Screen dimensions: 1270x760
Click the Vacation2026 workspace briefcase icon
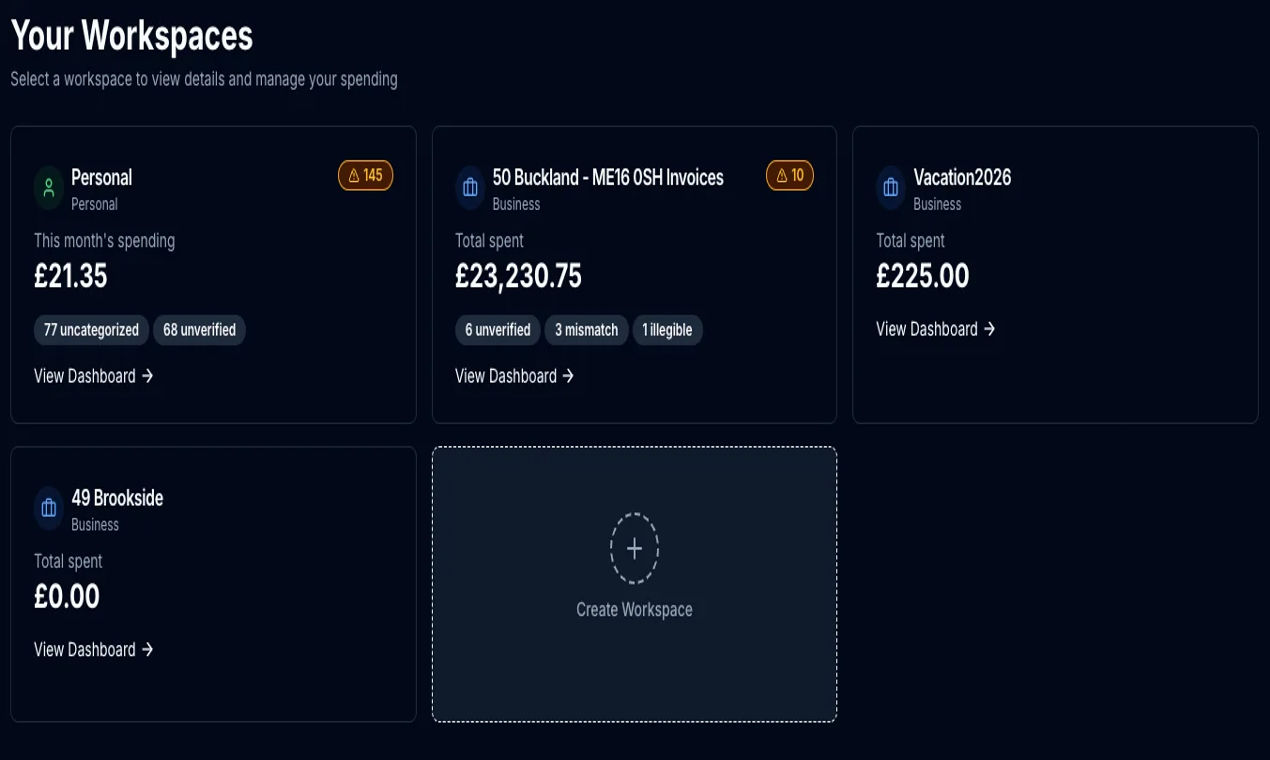pos(890,188)
